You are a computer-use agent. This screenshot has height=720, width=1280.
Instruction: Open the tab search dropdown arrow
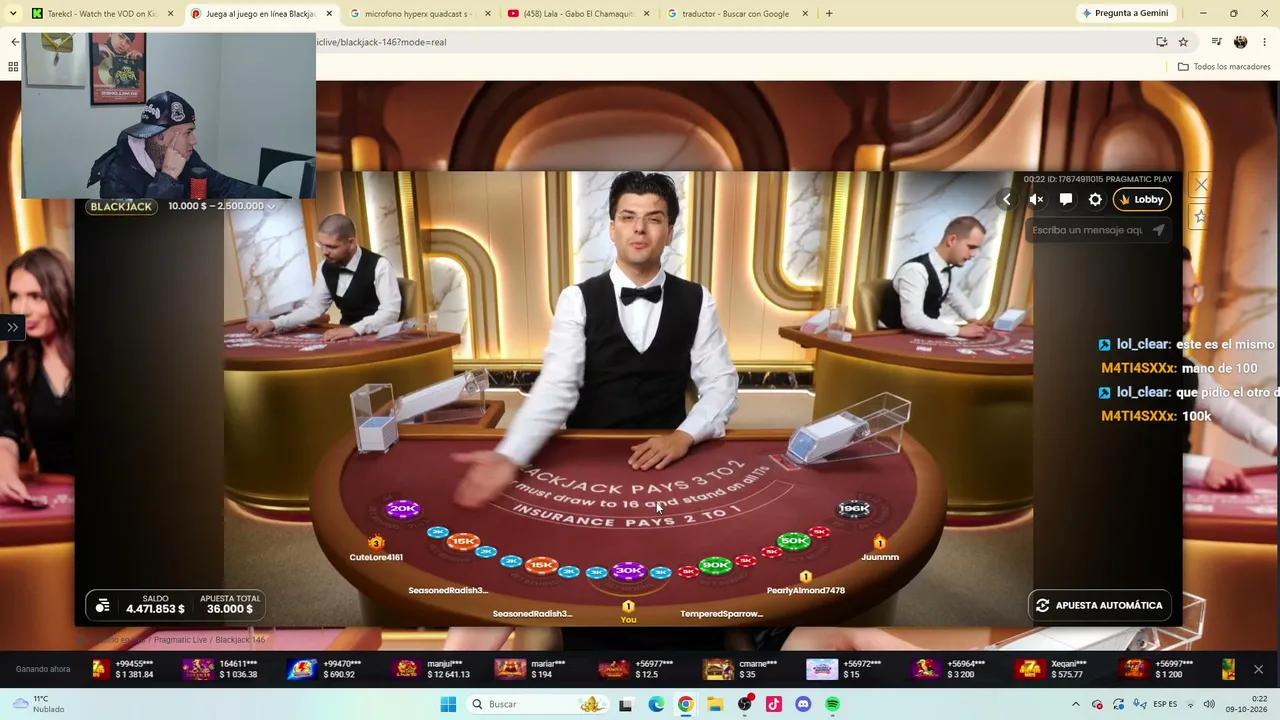click(13, 14)
